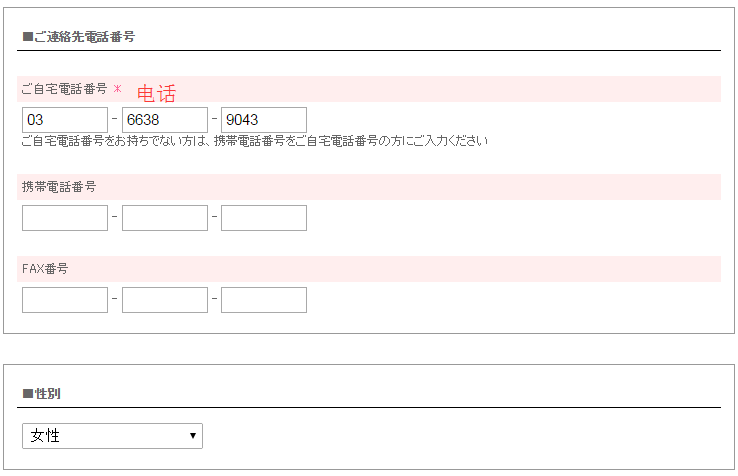
Task: Select the first FAX番号 input box
Action: click(64, 300)
